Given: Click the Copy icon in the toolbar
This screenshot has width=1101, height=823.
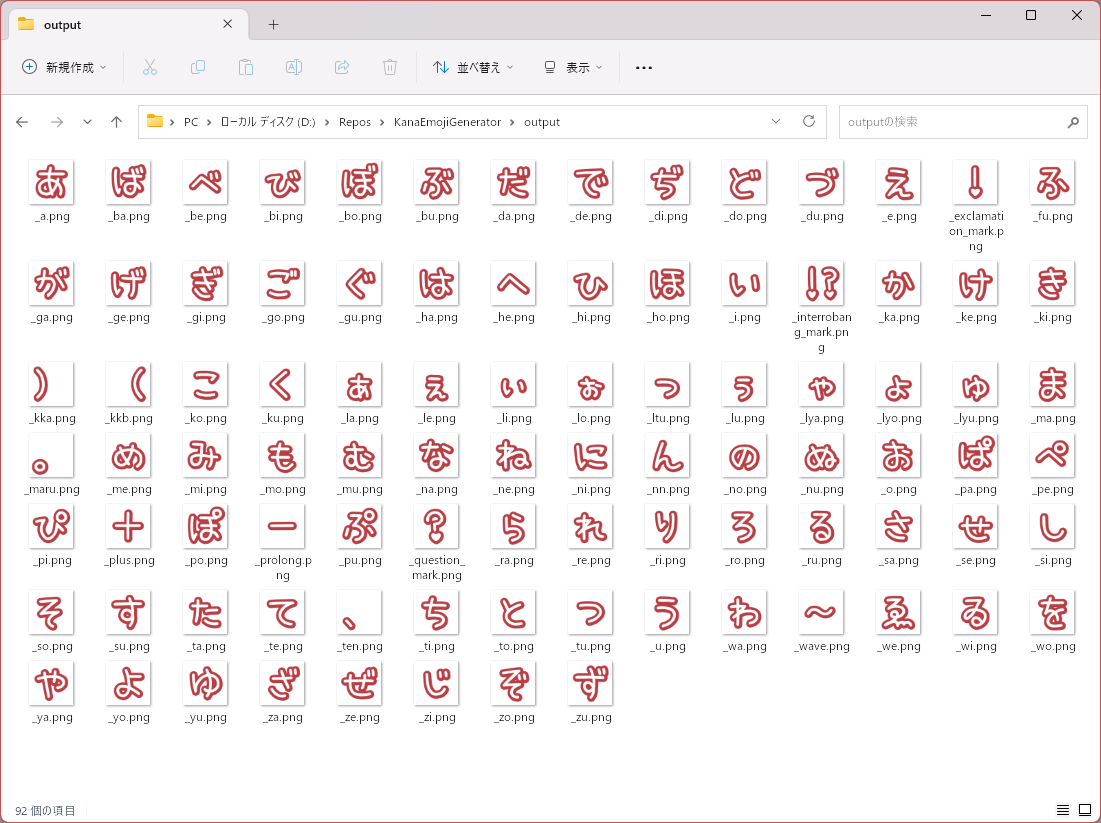Looking at the screenshot, I should point(197,67).
